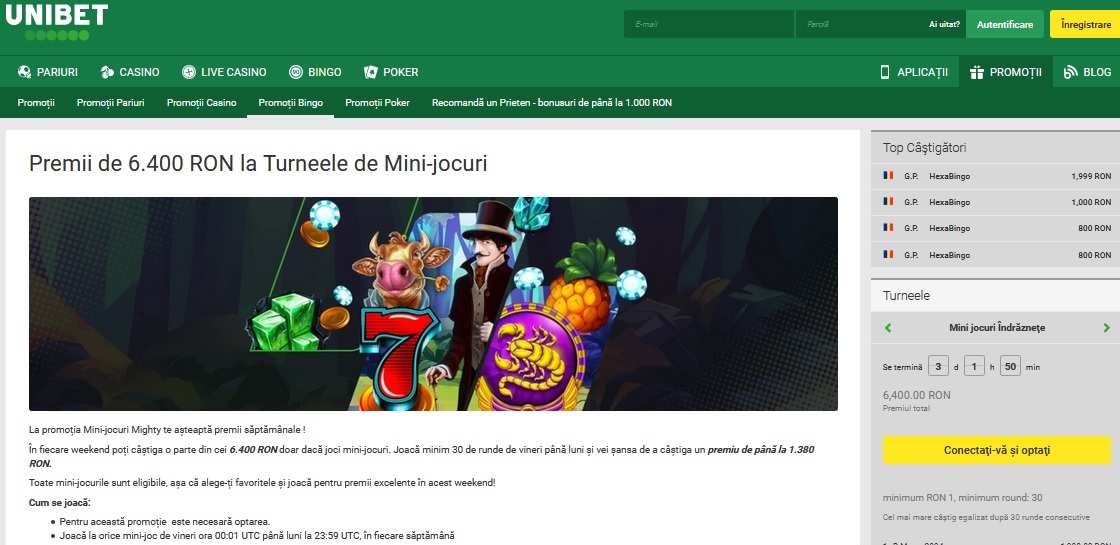This screenshot has width=1120, height=545.
Task: Go to previous tournament with left arrow
Action: pos(888,328)
